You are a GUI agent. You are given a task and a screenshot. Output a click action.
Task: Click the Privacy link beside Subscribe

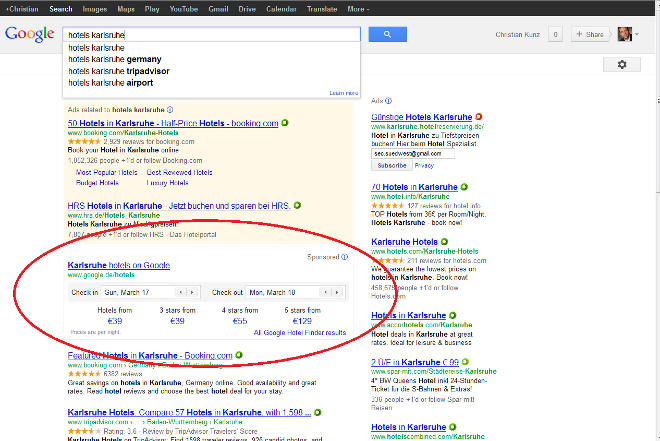click(x=424, y=165)
